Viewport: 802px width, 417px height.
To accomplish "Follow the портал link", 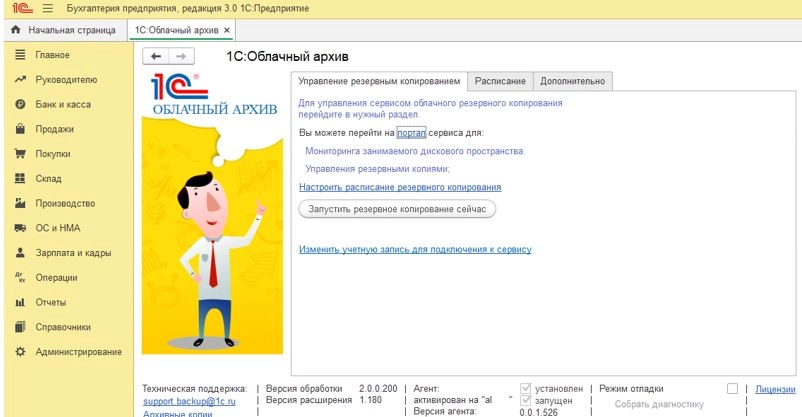I will (411, 133).
